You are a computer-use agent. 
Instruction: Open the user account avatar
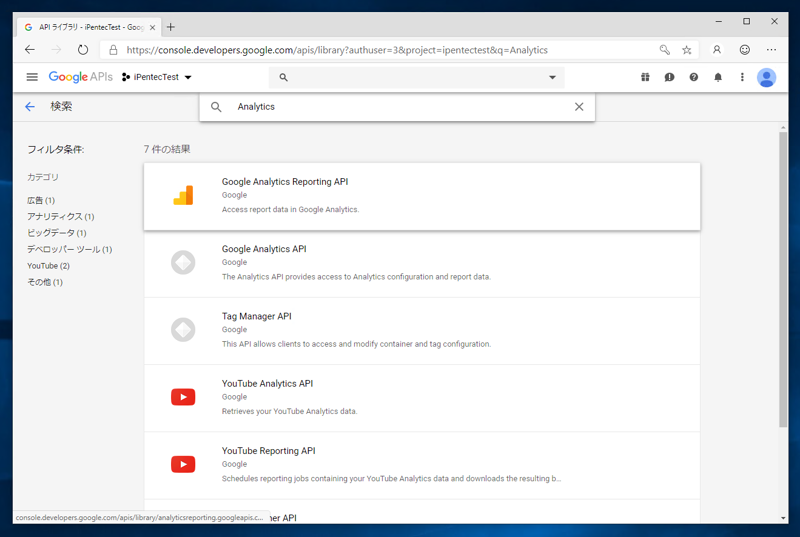(766, 78)
